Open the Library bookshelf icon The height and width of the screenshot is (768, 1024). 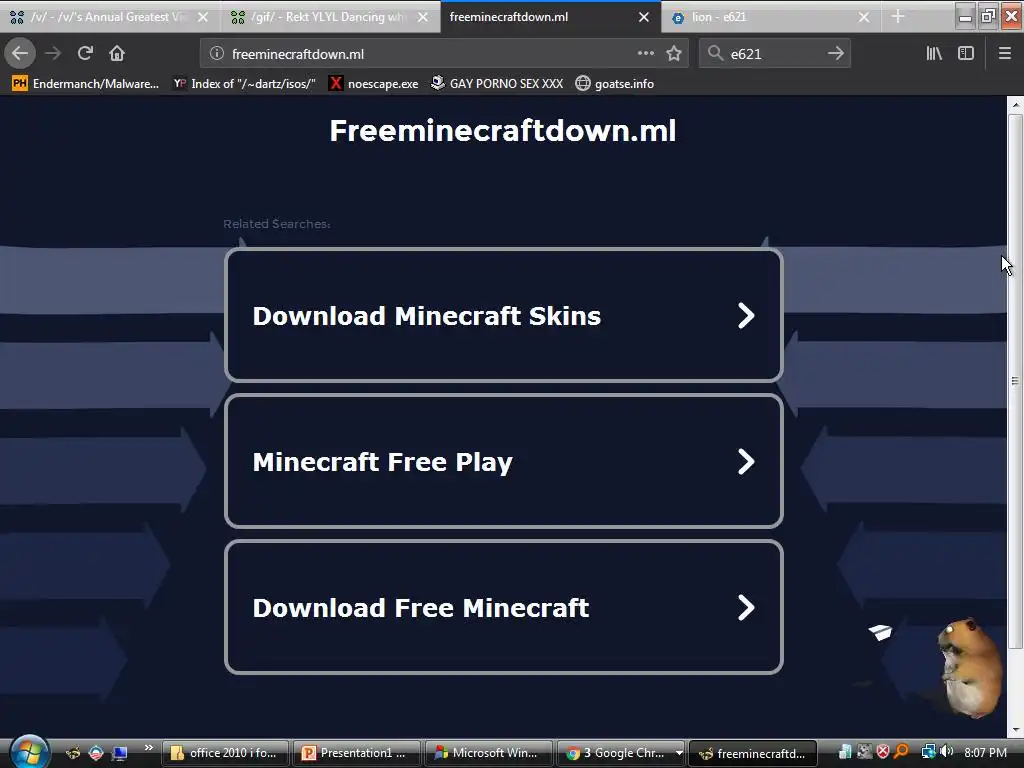(x=934, y=54)
